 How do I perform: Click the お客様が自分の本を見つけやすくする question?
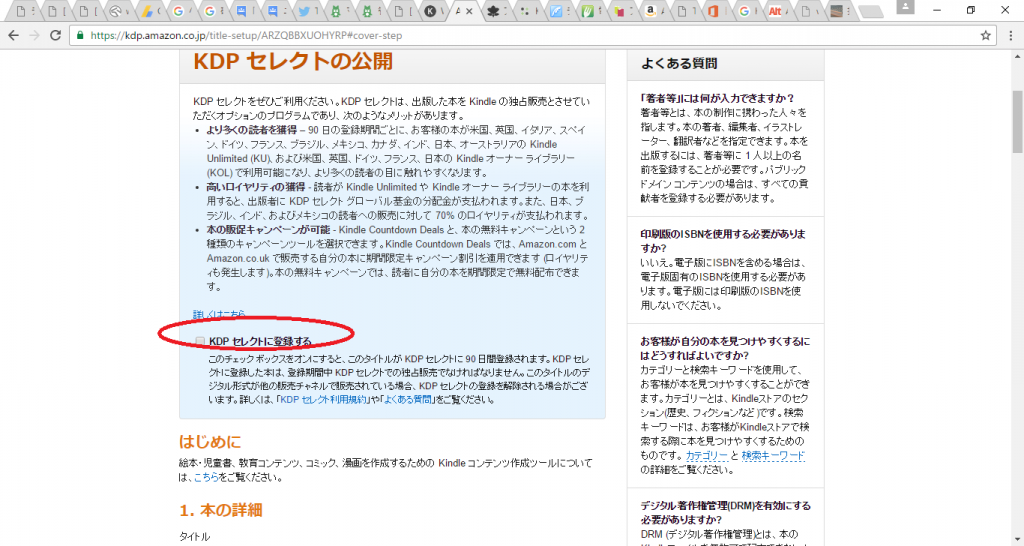pos(725,348)
